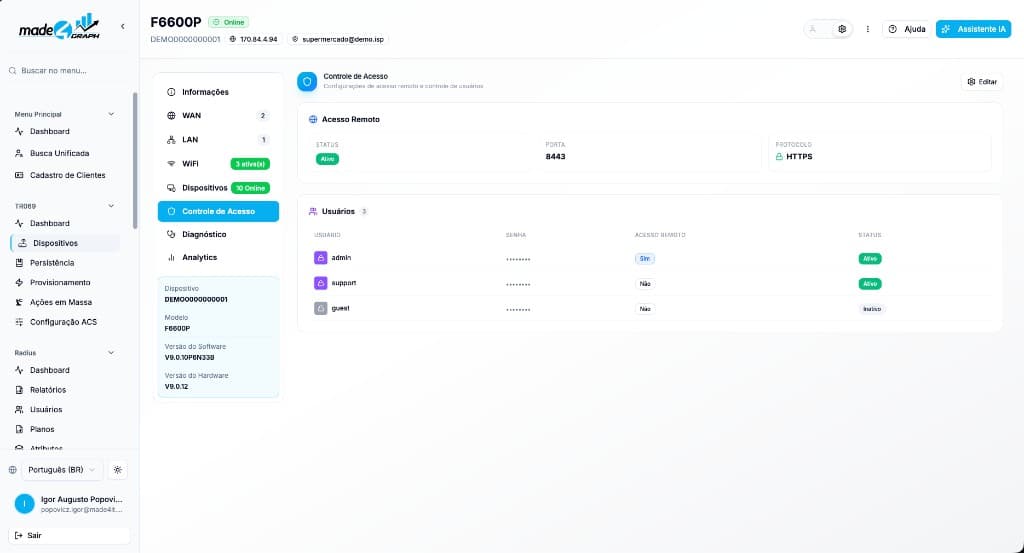
Task: Click the theme toggle sun icon
Action: (x=118, y=470)
